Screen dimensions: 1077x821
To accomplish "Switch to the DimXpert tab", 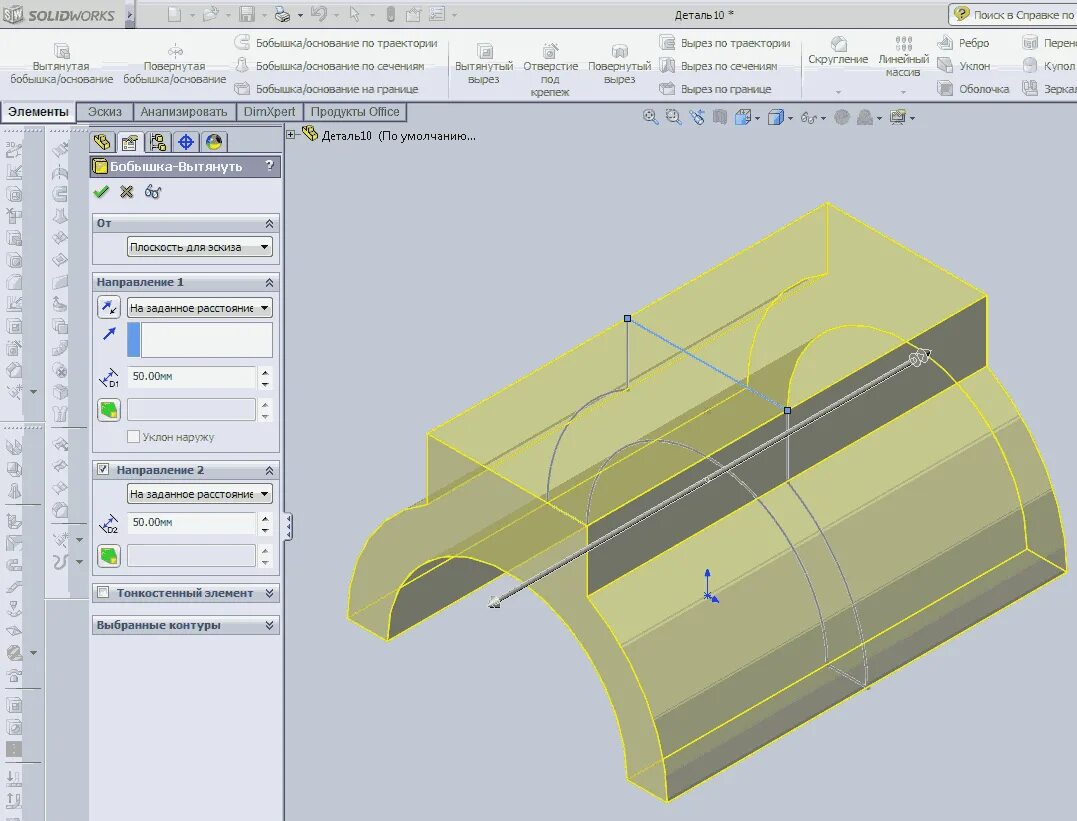I will pos(269,112).
